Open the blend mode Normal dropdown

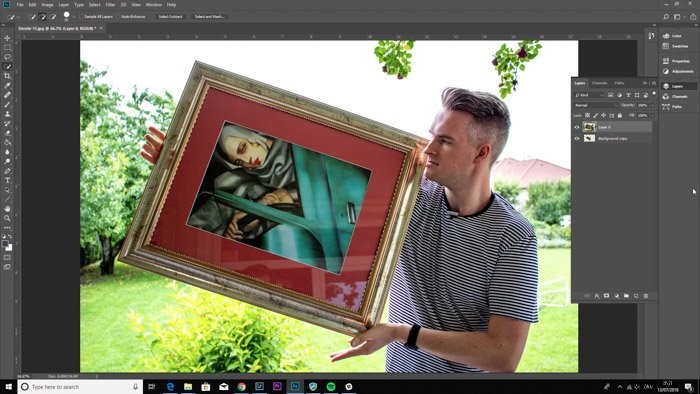596,105
